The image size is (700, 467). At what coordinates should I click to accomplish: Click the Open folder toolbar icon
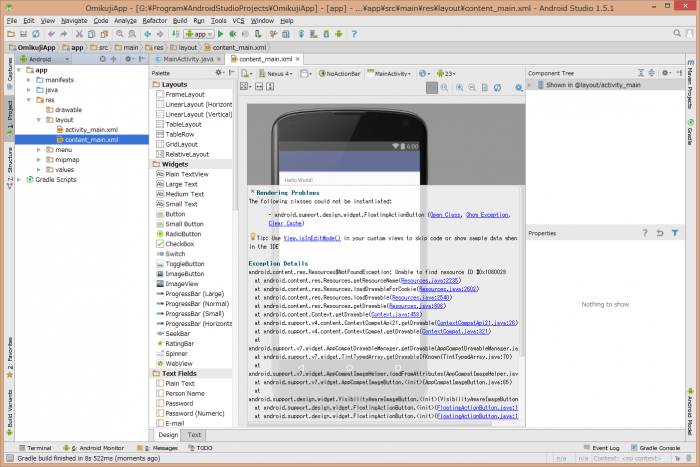point(11,34)
